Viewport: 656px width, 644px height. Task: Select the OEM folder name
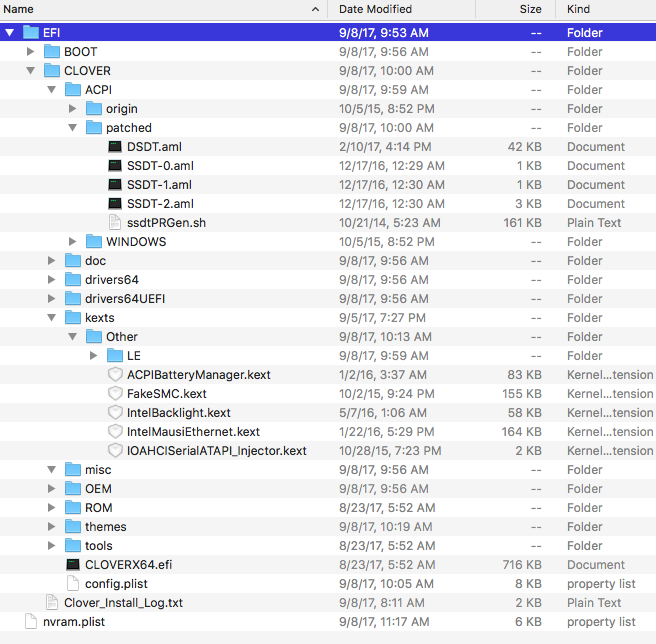pos(98,489)
